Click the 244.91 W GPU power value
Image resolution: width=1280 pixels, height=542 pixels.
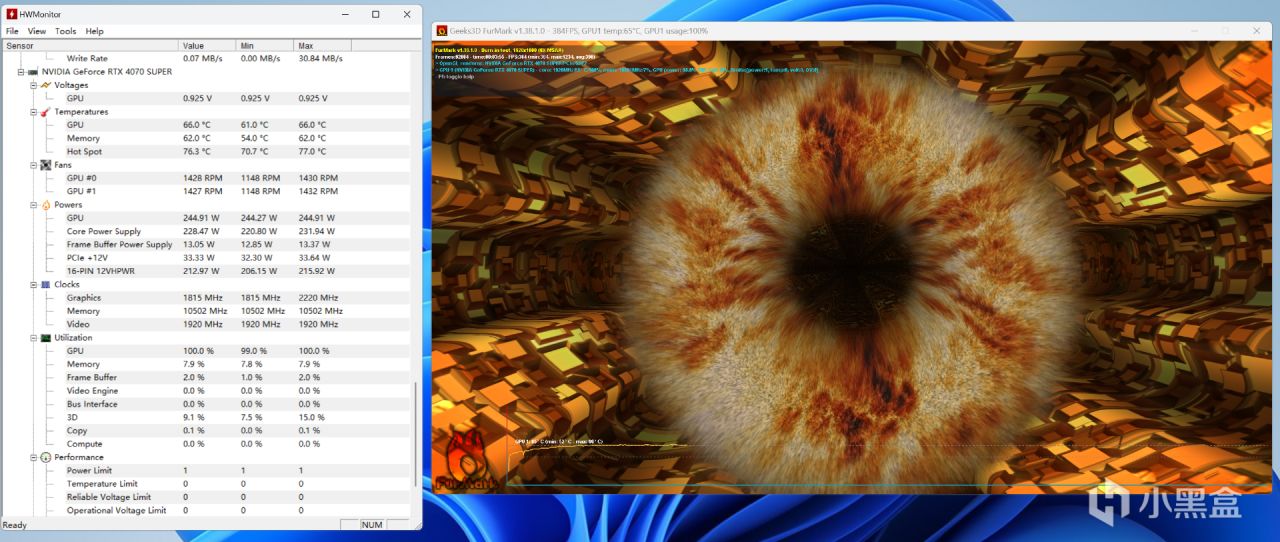pyautogui.click(x=202, y=218)
